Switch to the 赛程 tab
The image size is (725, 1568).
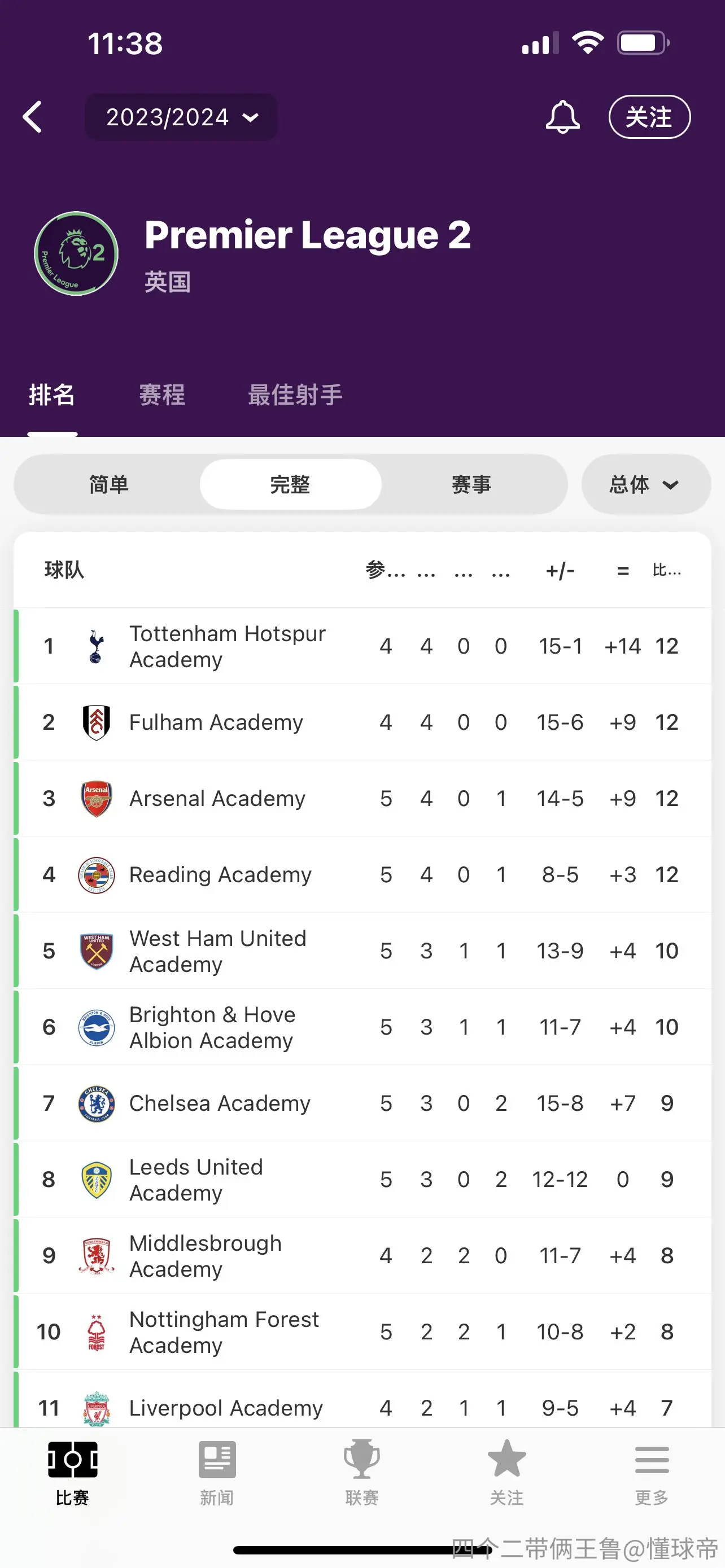click(x=162, y=395)
